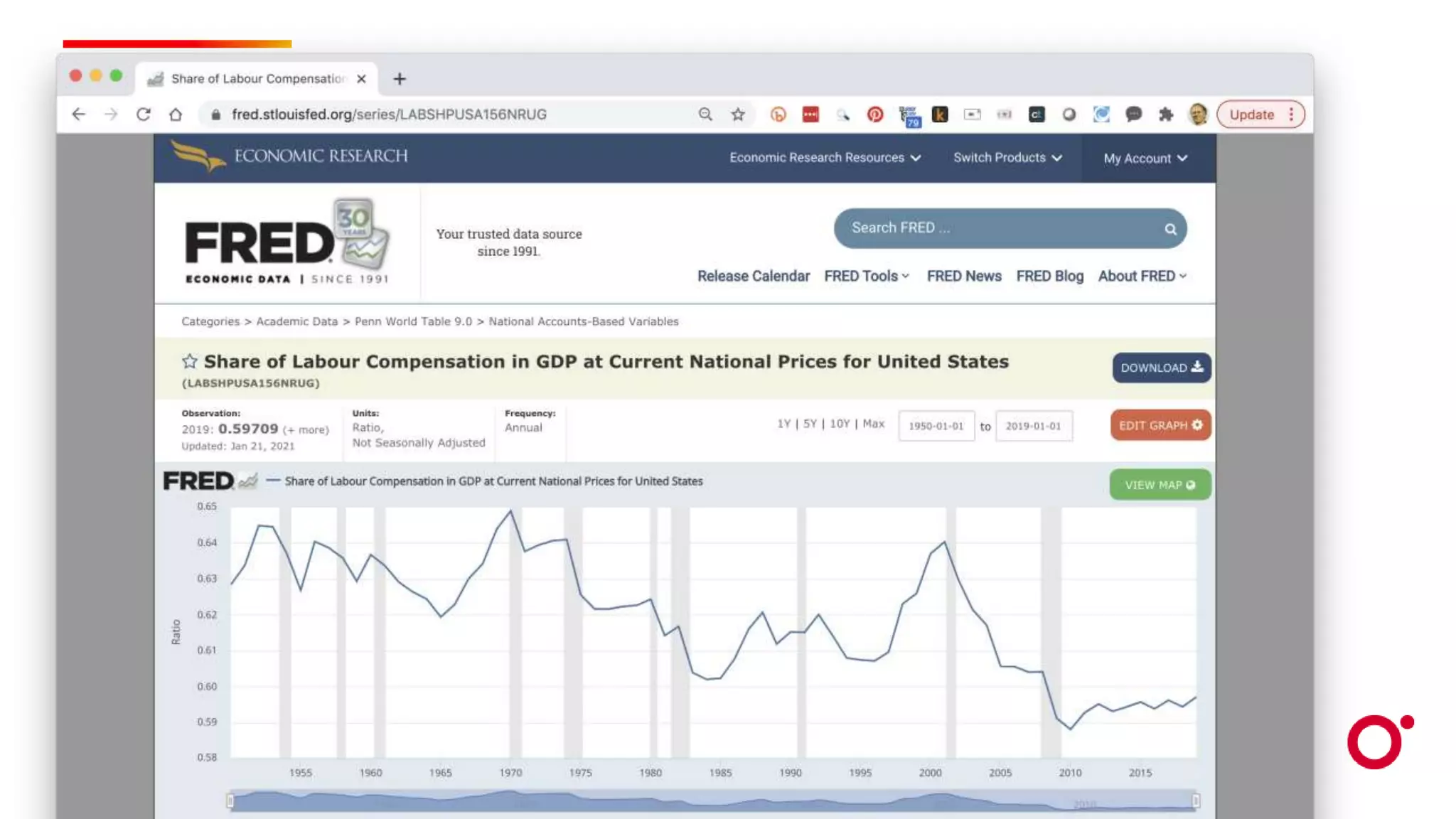Click the Pinterest extension icon
Screen dimensions: 1456x819
click(x=875, y=114)
